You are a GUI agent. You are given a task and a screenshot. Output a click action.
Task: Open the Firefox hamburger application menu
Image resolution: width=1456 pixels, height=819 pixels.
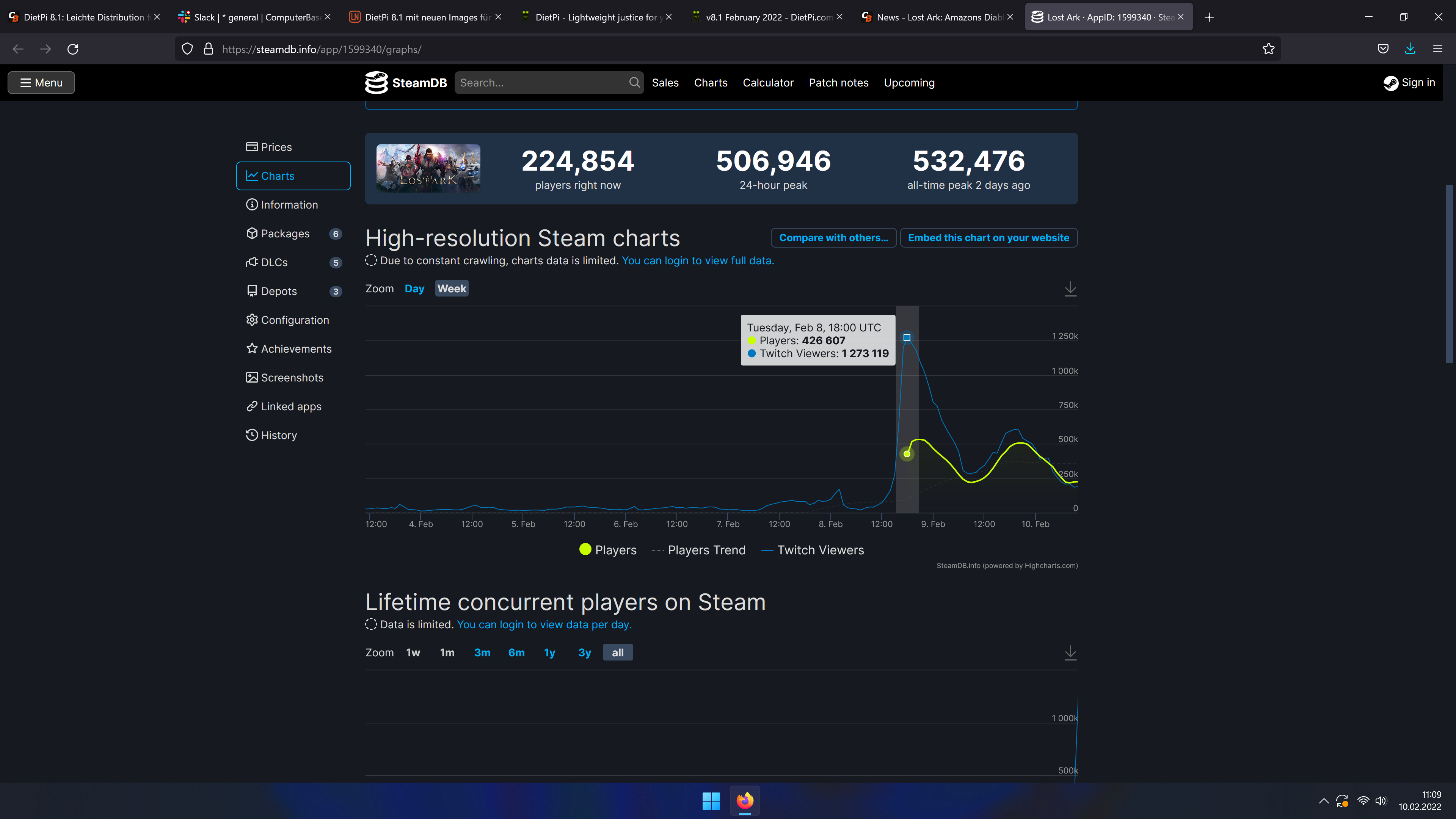click(1437, 49)
